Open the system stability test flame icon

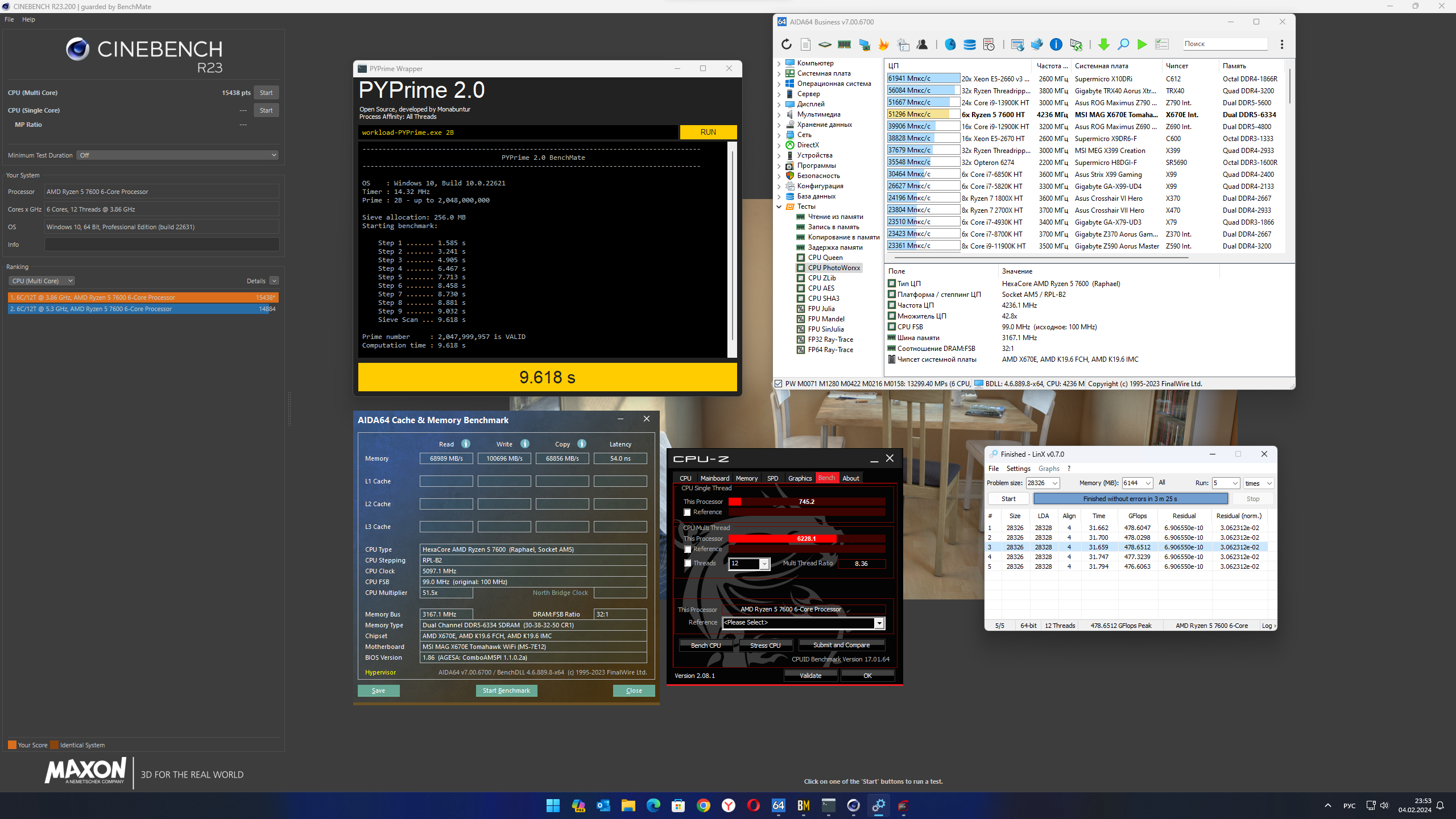tap(883, 44)
